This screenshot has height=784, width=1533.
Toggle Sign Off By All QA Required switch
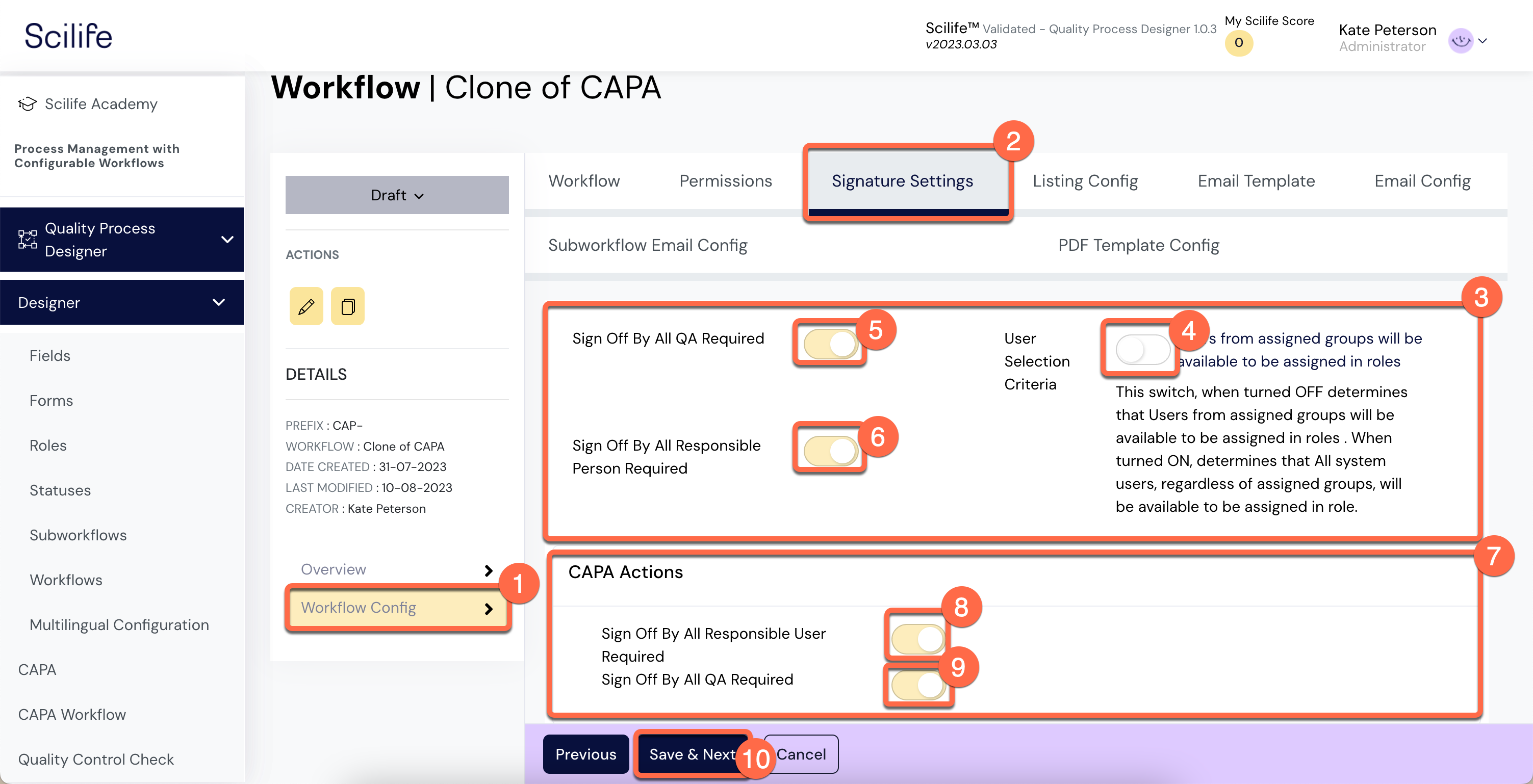(x=830, y=345)
